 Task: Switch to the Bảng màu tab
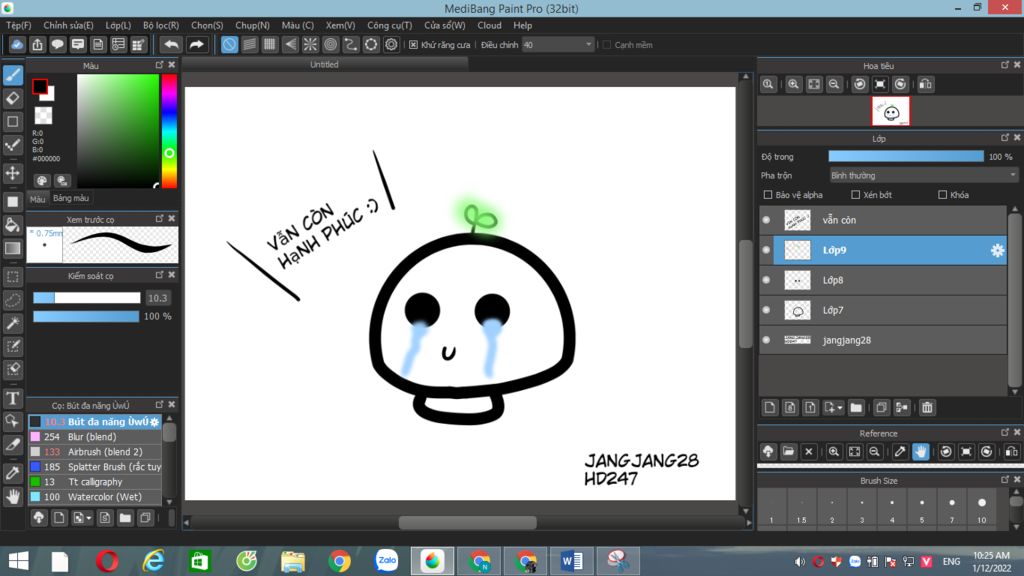point(71,199)
